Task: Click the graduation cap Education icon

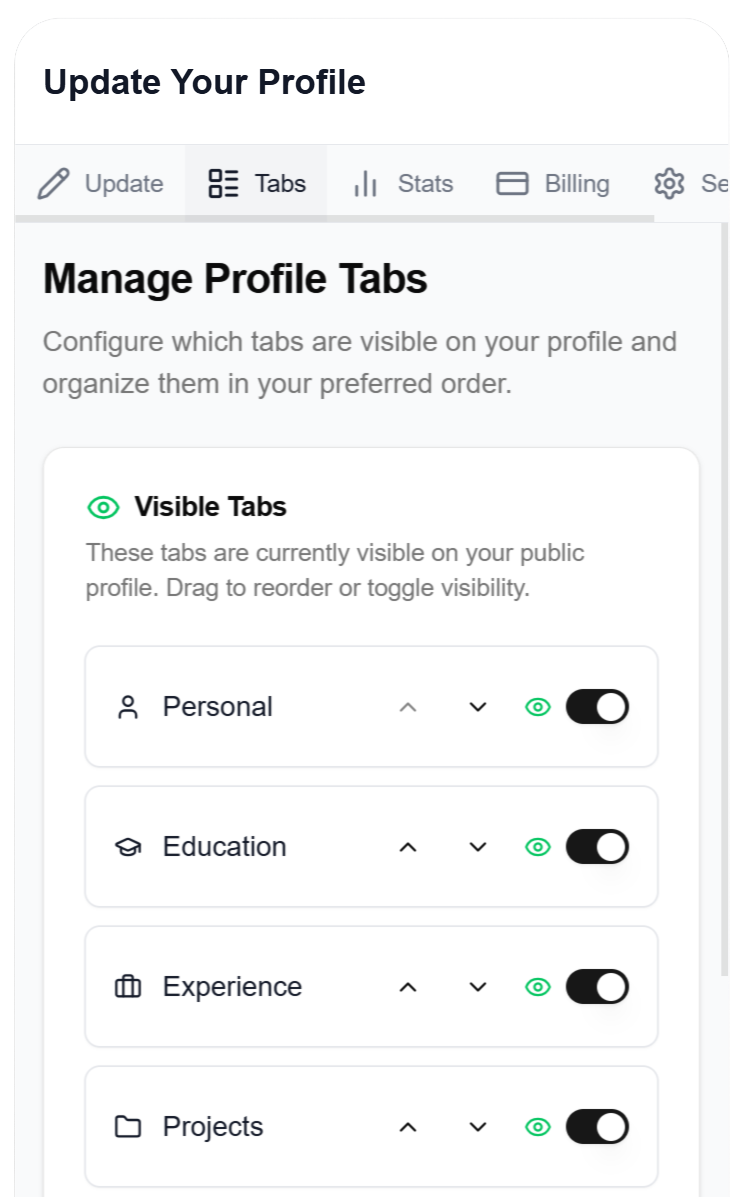Action: coord(128,847)
